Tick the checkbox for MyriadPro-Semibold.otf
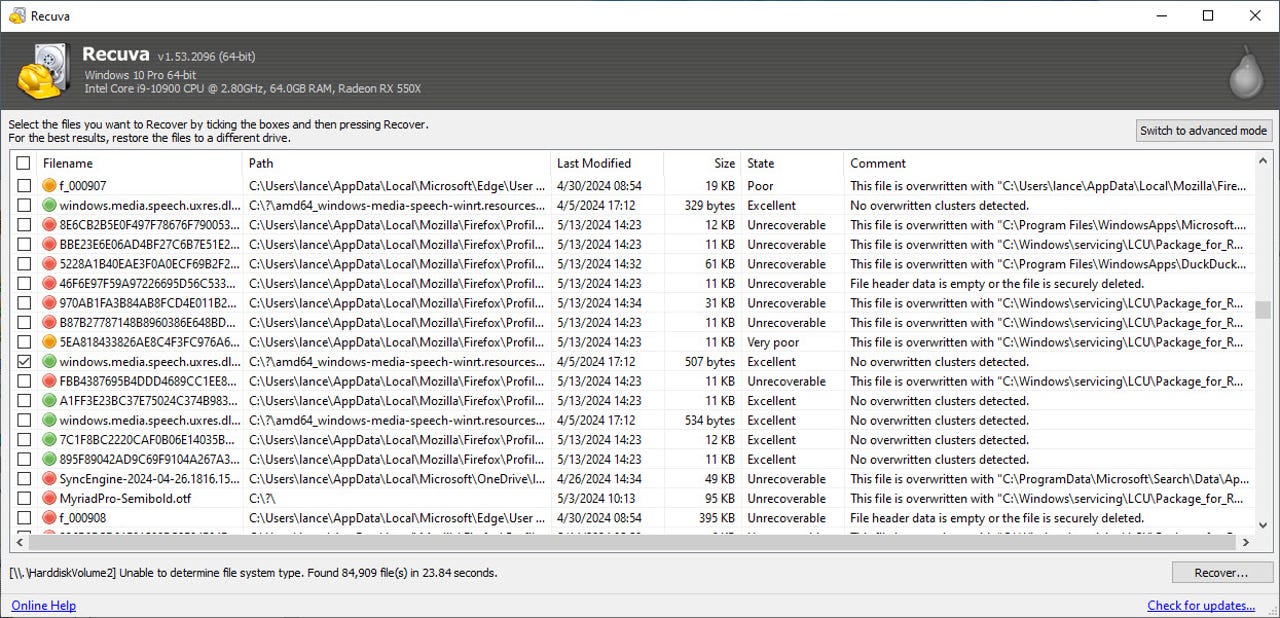This screenshot has width=1280, height=618. point(24,498)
